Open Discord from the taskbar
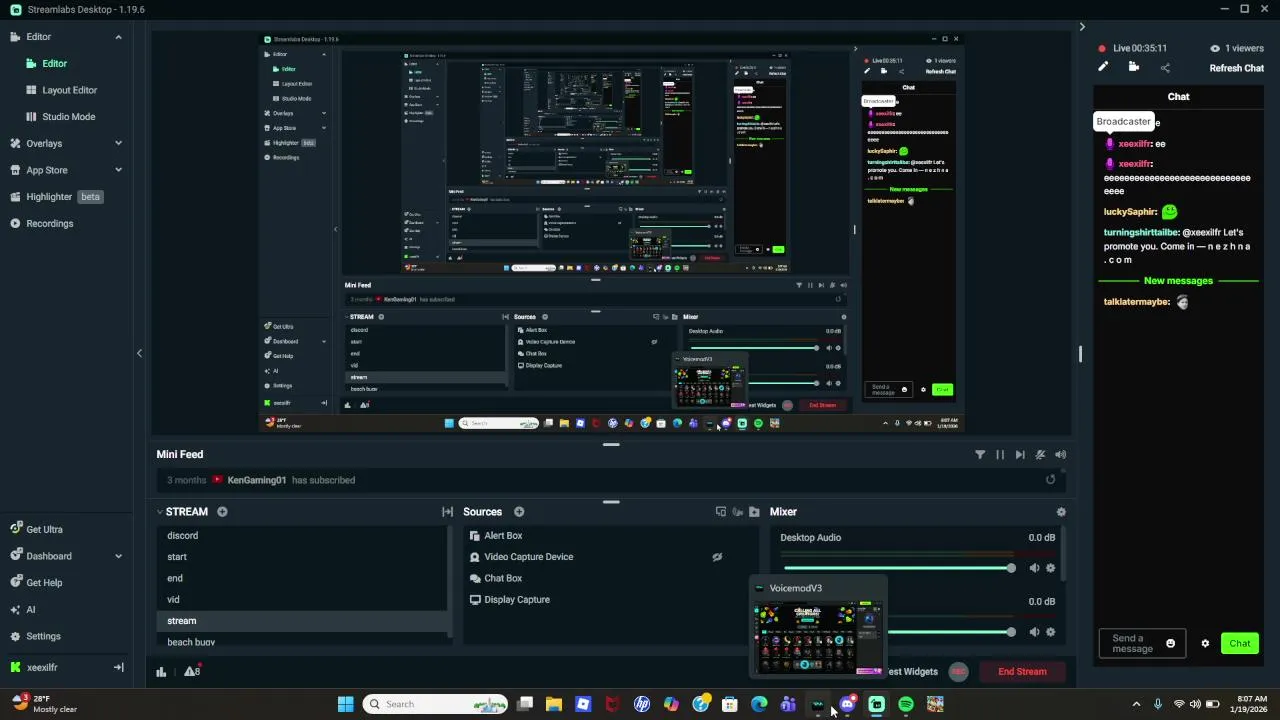Screen dimensions: 1280x720 pyautogui.click(x=847, y=704)
